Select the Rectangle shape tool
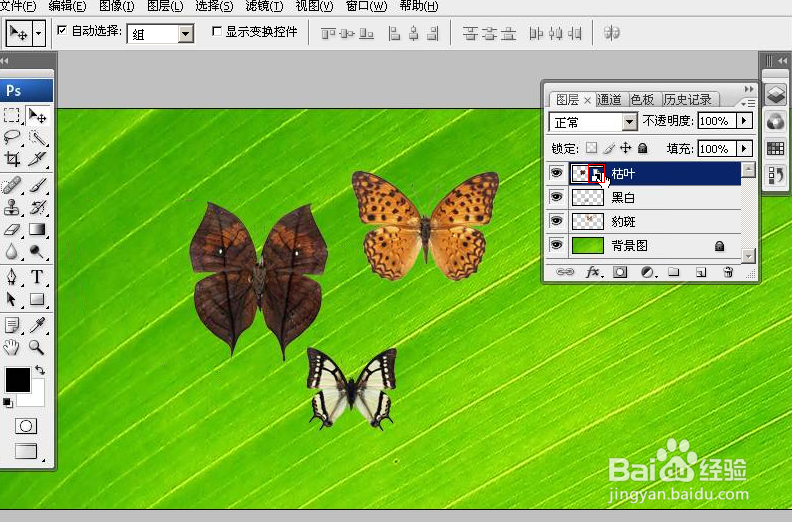The width and height of the screenshot is (792, 522). [37, 299]
